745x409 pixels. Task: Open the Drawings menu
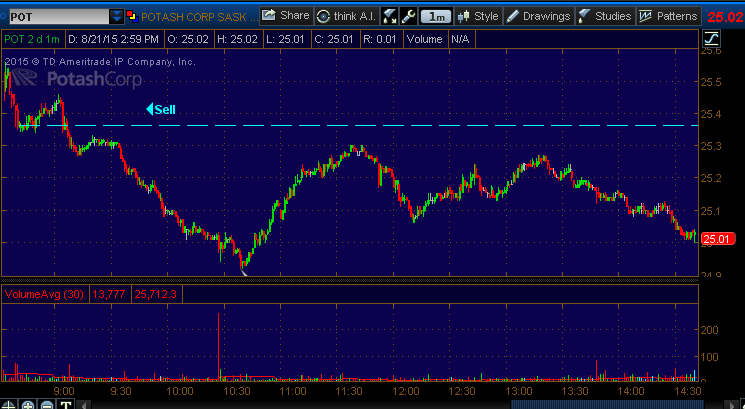click(539, 16)
